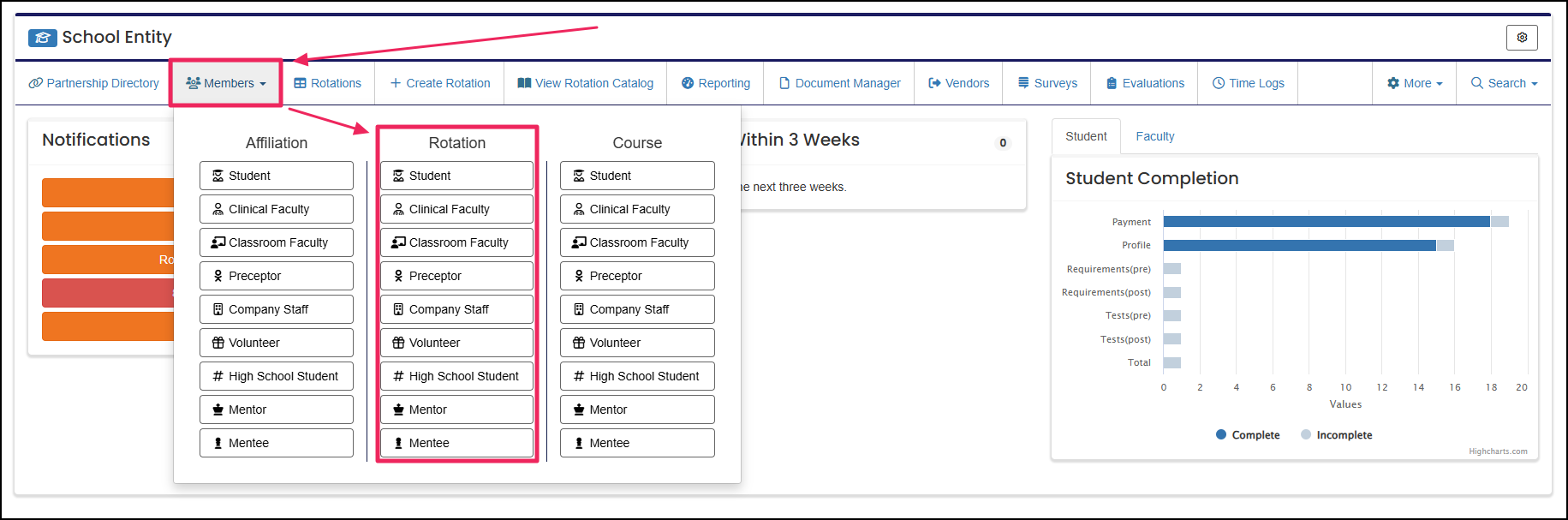The image size is (1568, 520).
Task: Switch to the Faculty completion tab
Action: point(1155,136)
